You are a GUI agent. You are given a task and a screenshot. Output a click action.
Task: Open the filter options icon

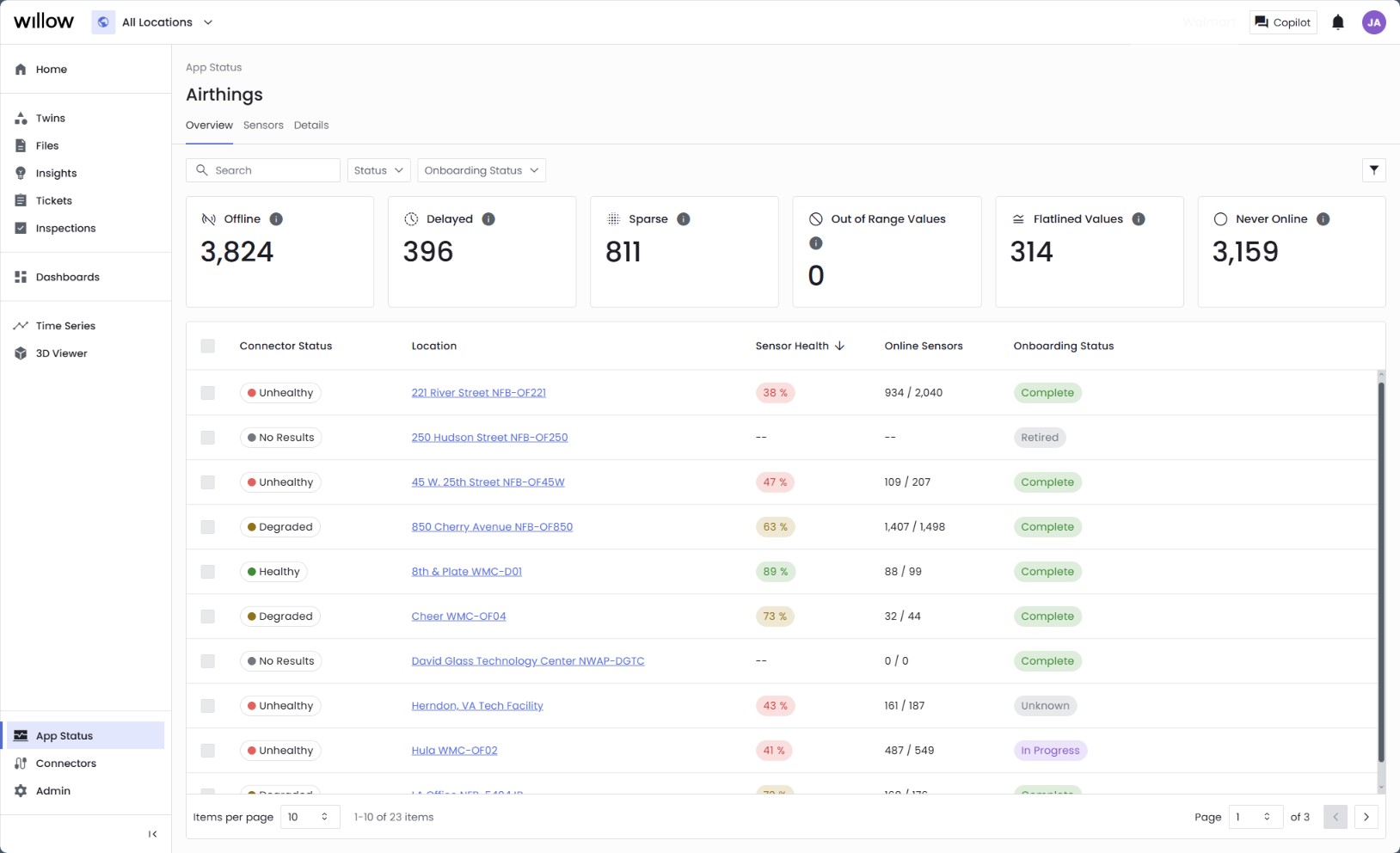[1373, 169]
